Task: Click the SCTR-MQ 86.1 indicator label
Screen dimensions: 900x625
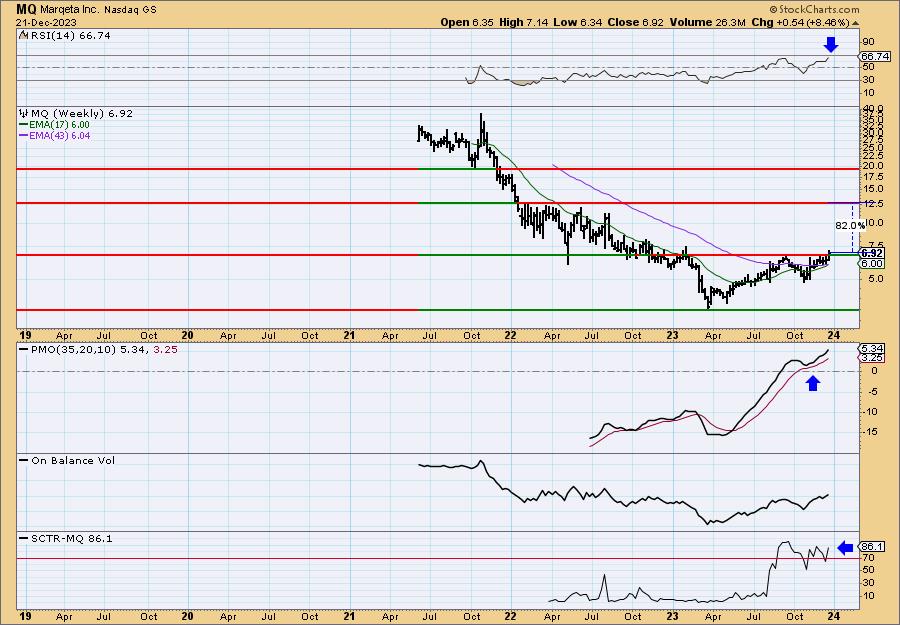Action: click(72, 538)
